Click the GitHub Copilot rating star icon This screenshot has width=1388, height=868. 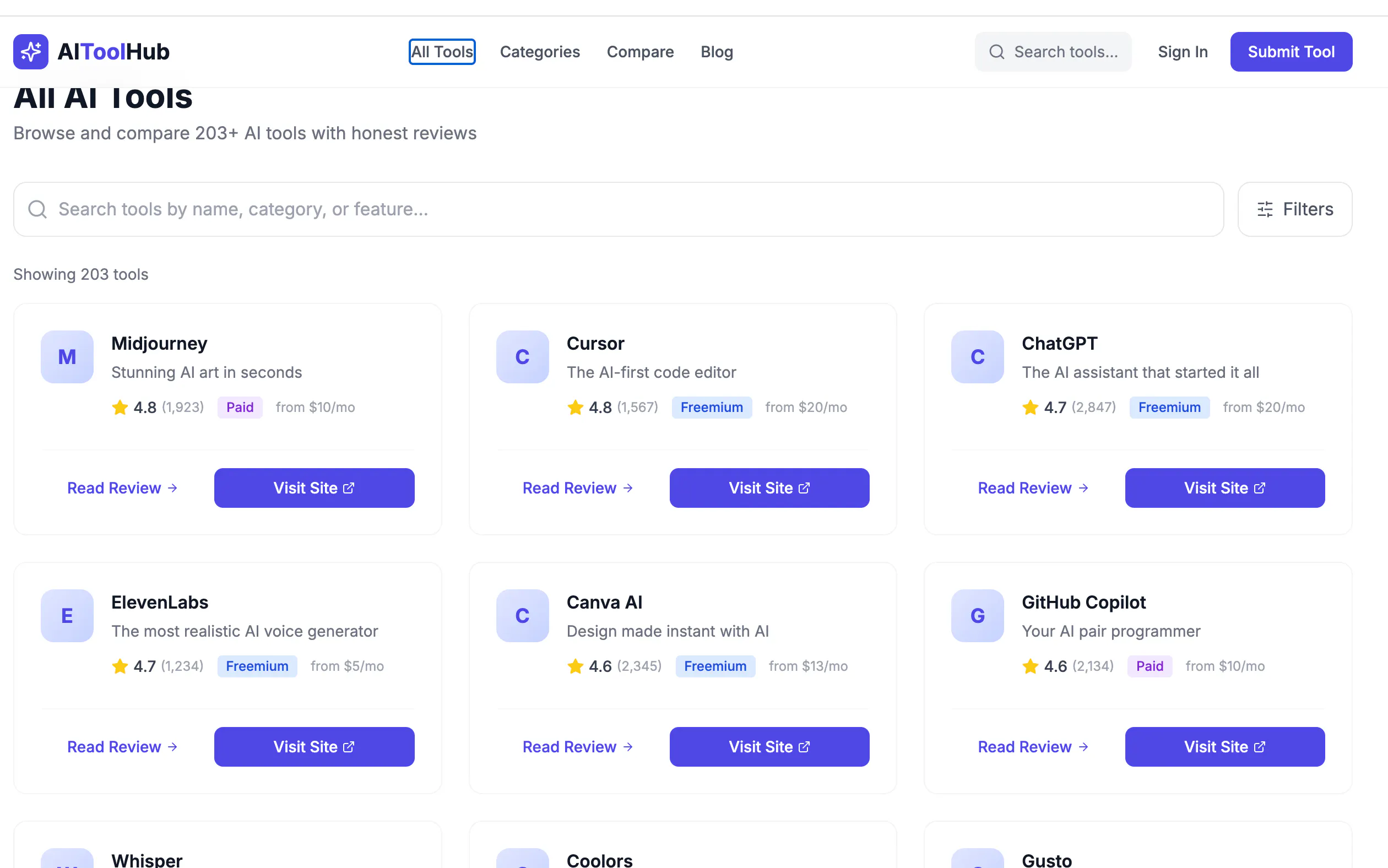coord(1031,666)
